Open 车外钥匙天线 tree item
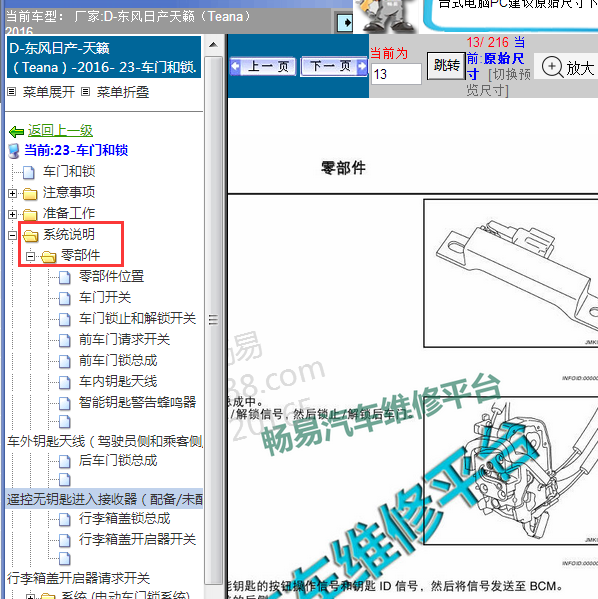Viewport: 598px width, 599px height. [x=105, y=441]
